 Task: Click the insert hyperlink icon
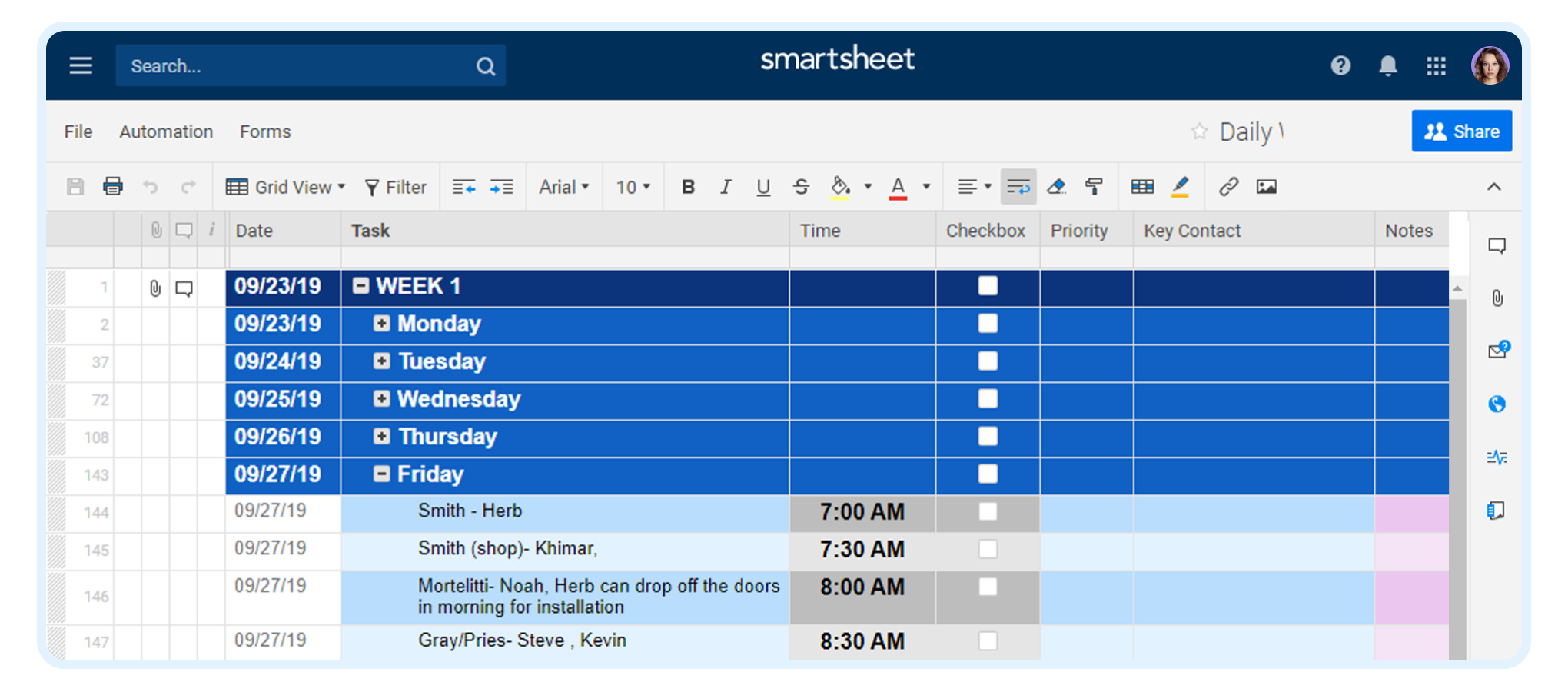click(1228, 187)
